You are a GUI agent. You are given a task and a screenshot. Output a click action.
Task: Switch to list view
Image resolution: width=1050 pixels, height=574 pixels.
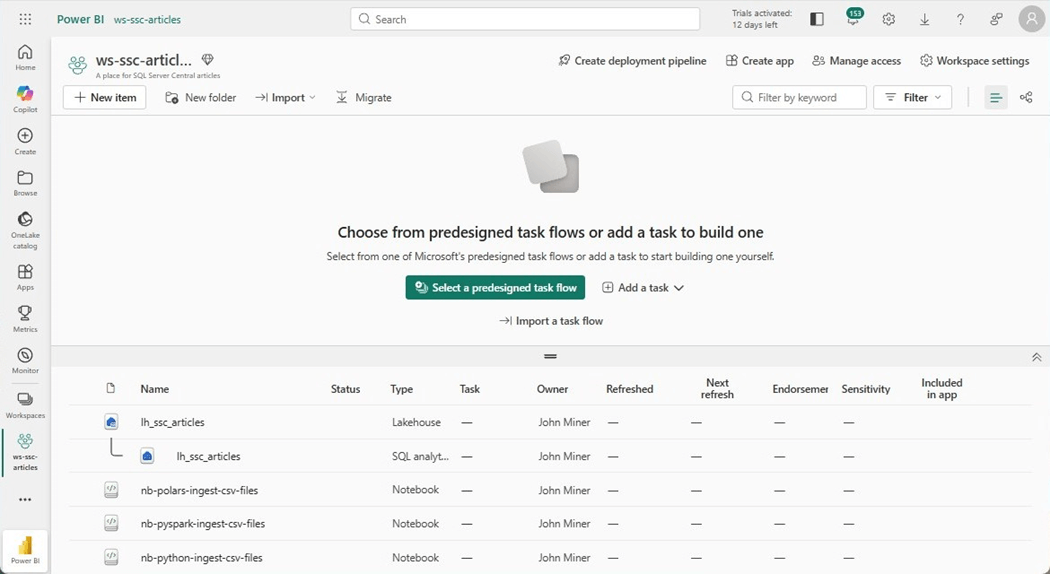pos(995,97)
